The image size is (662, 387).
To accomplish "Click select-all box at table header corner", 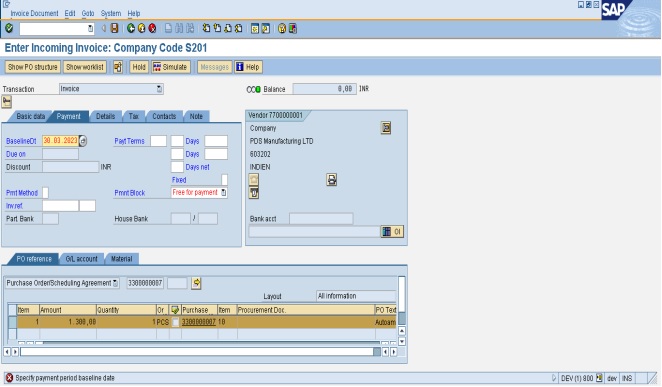I will pyautogui.click(x=12, y=310).
